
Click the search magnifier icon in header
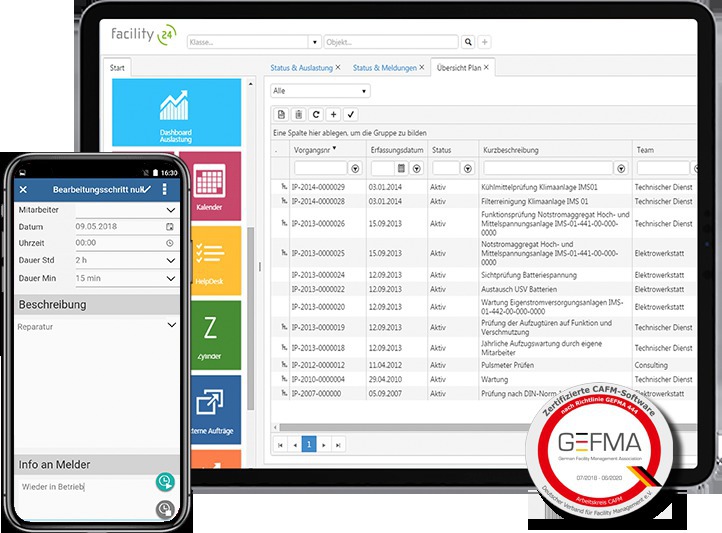pyautogui.click(x=468, y=42)
